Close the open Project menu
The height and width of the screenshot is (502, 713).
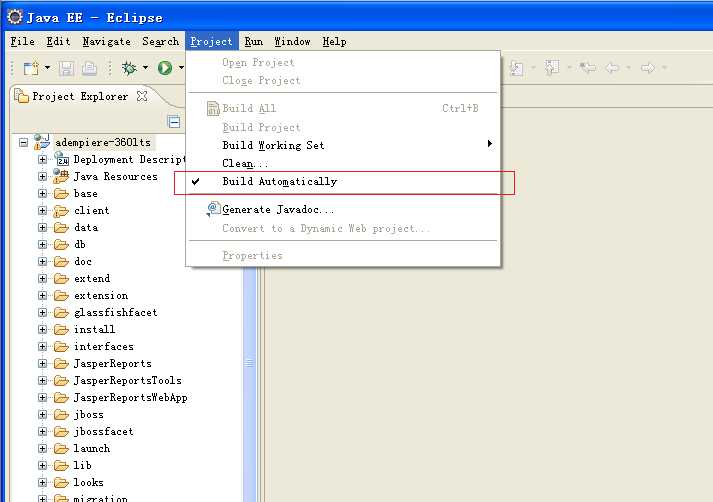211,41
